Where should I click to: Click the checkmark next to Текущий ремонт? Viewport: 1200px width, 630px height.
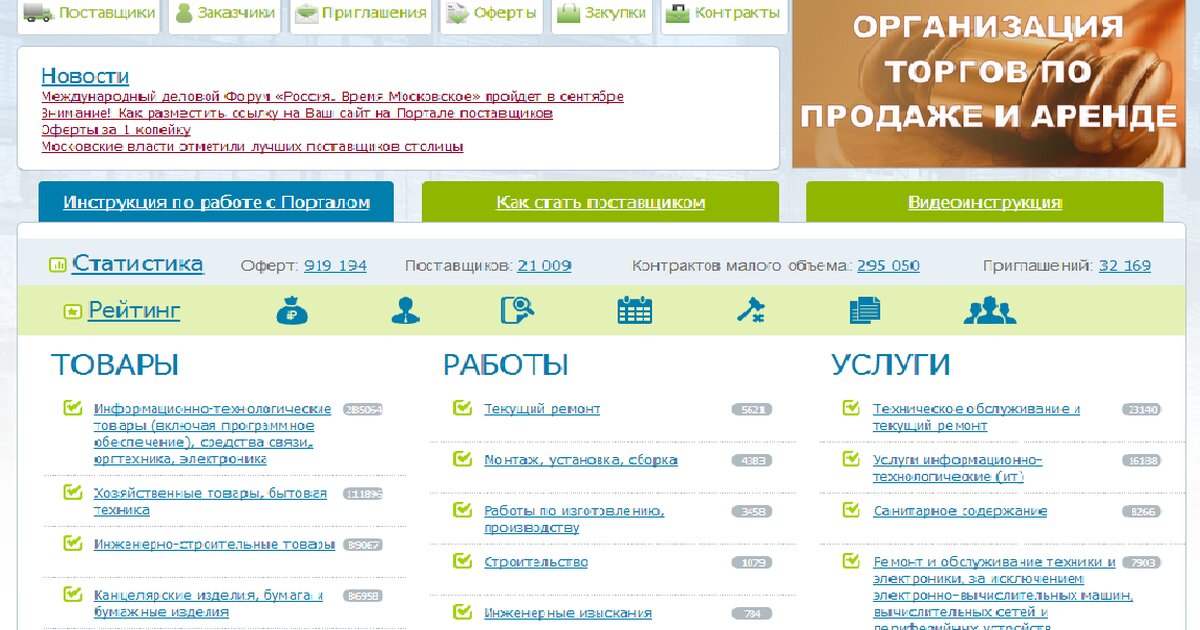pos(462,408)
